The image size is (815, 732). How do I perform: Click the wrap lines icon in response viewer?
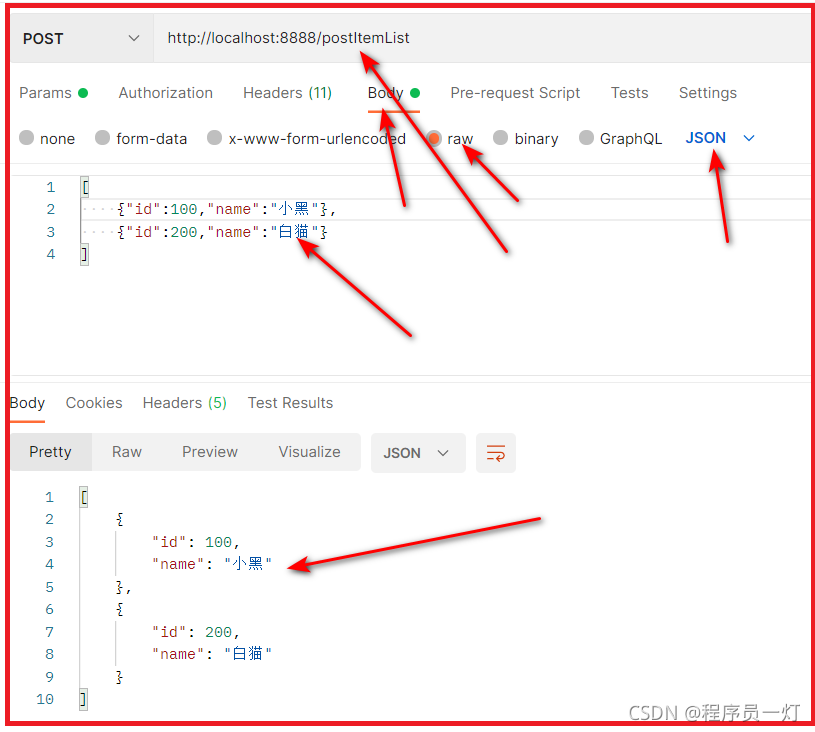(x=496, y=452)
